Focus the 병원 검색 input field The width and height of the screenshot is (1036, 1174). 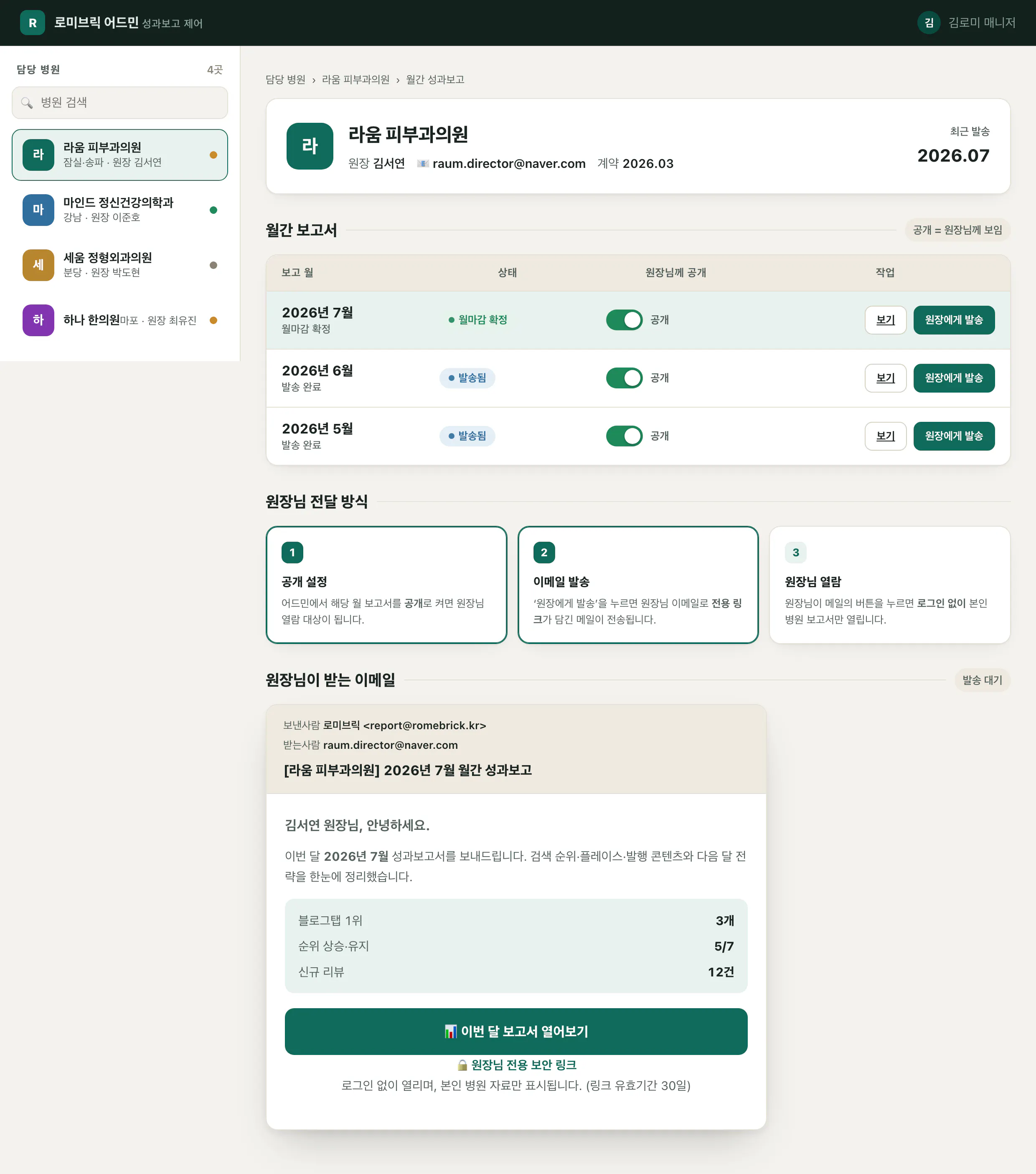[x=119, y=103]
